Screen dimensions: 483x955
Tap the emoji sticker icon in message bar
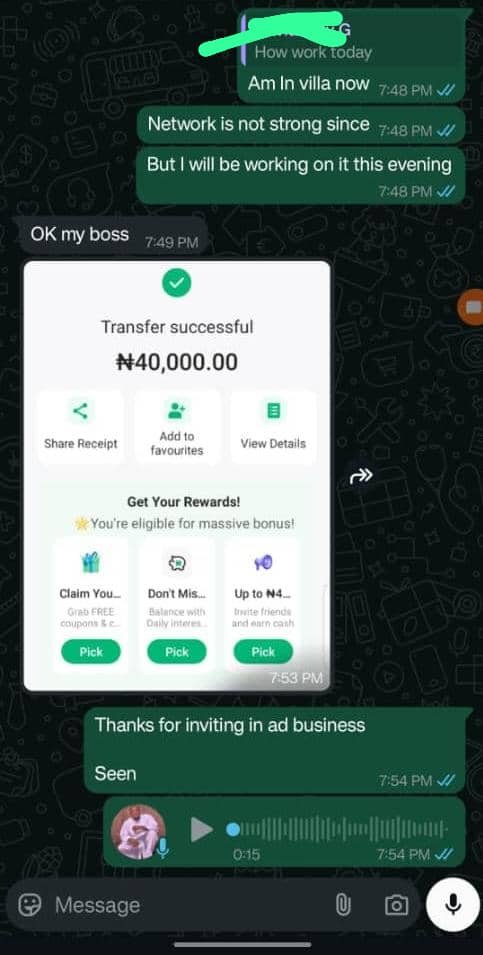pyautogui.click(x=29, y=905)
